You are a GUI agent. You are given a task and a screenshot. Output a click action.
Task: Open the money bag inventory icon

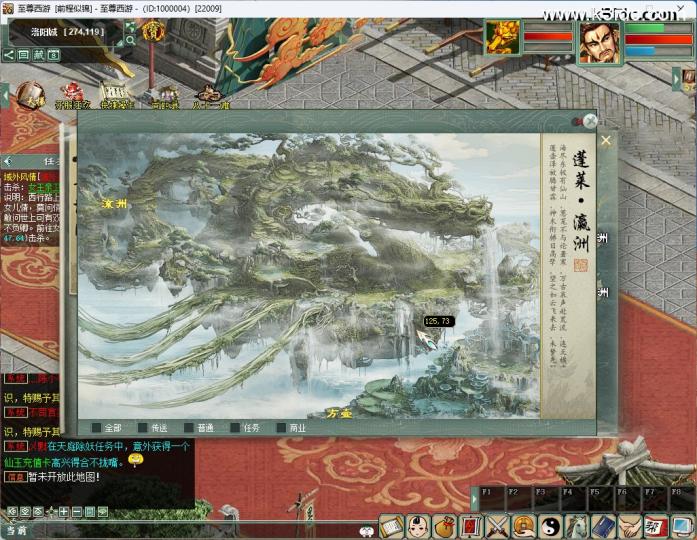(x=445, y=527)
